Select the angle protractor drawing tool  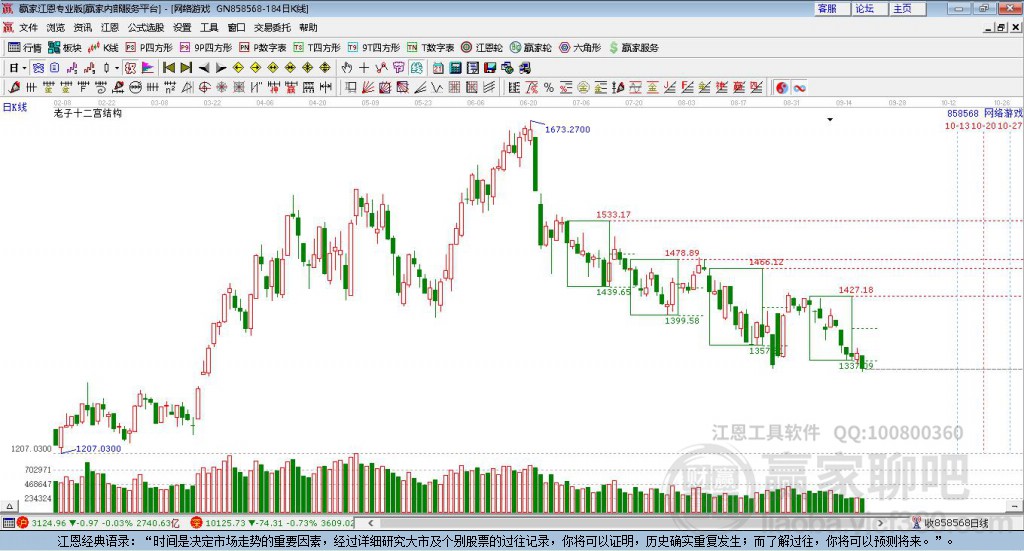coord(187,87)
